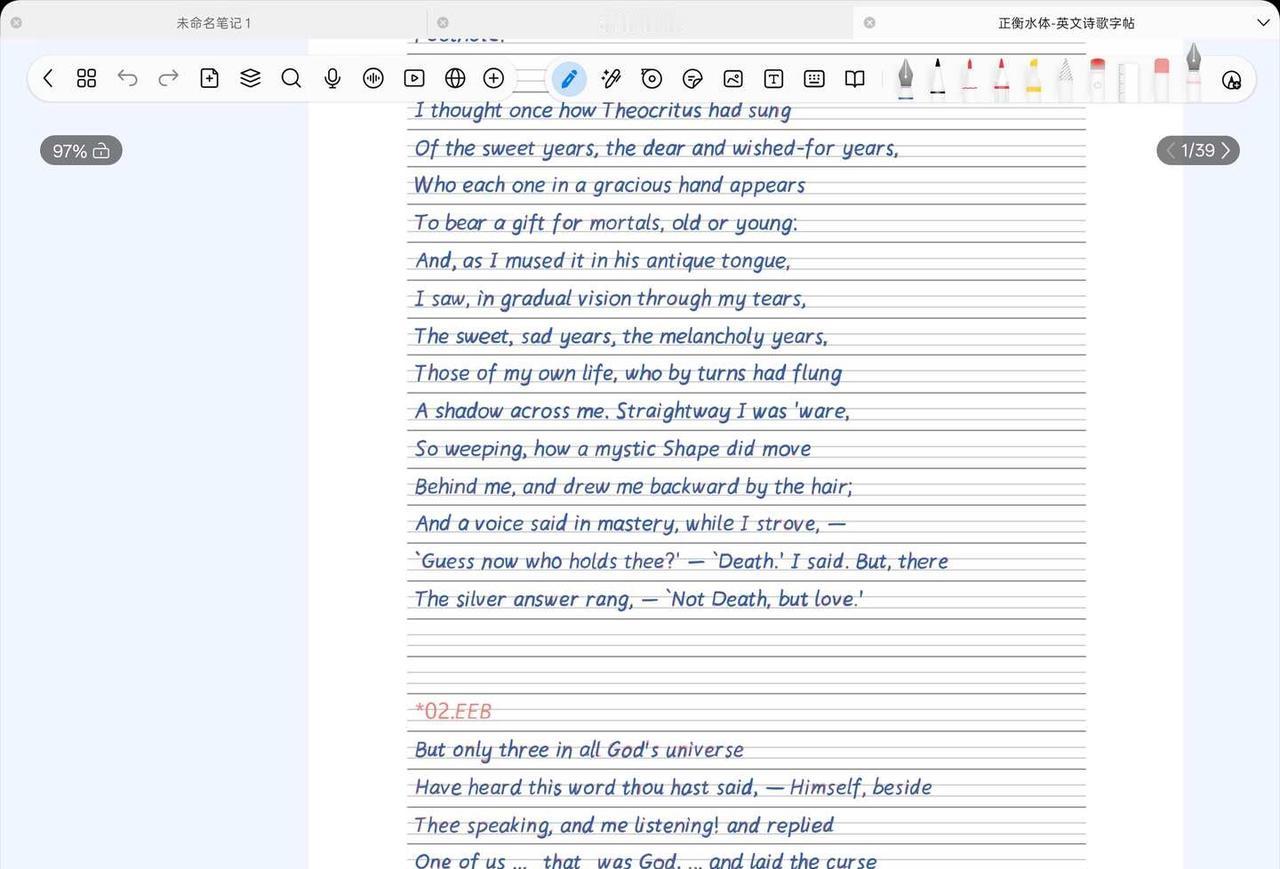This screenshot has height=869, width=1280.
Task: Tap the line 'So weeping, how a mystic Shape did move'
Action: pos(613,448)
